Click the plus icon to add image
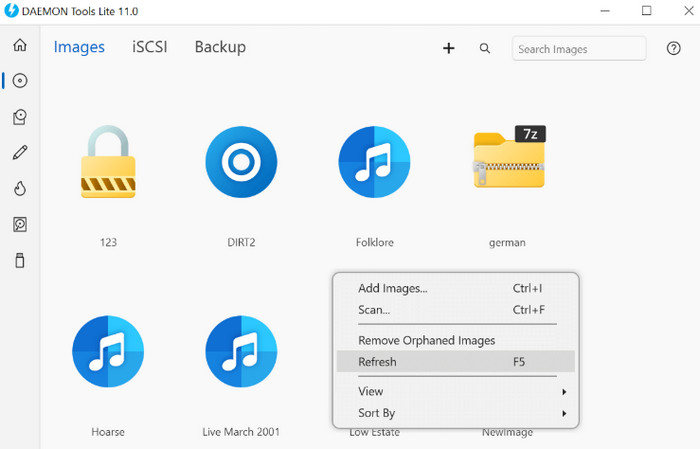The height and width of the screenshot is (449, 700). (x=449, y=48)
